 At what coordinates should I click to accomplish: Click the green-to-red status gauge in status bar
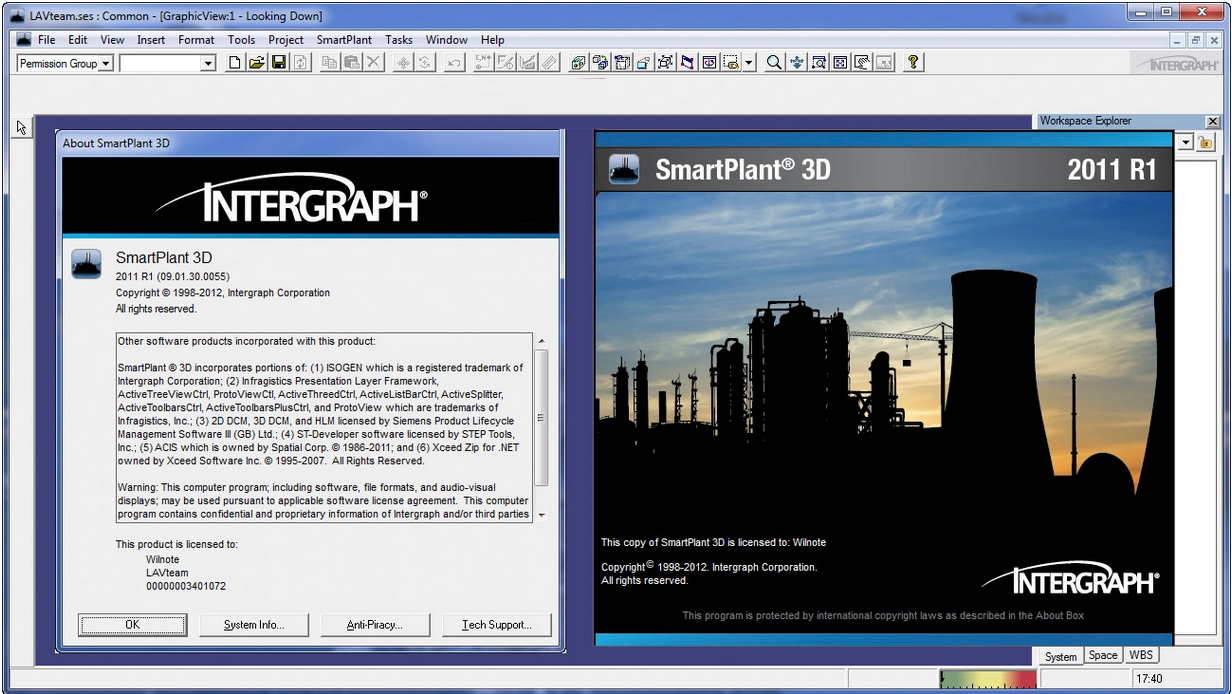(988, 679)
